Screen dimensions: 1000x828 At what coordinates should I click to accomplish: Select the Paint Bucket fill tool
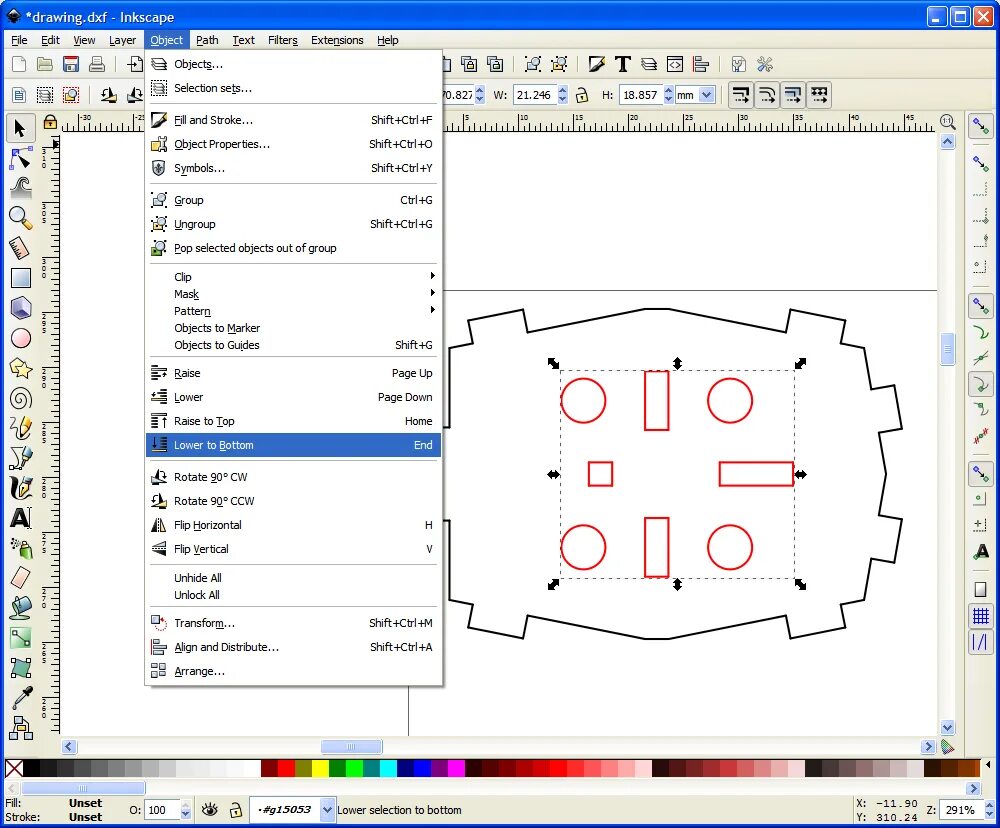point(20,608)
